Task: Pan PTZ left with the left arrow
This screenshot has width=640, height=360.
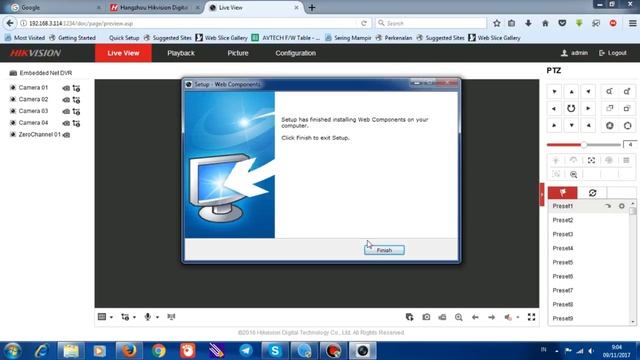Action: (554, 109)
